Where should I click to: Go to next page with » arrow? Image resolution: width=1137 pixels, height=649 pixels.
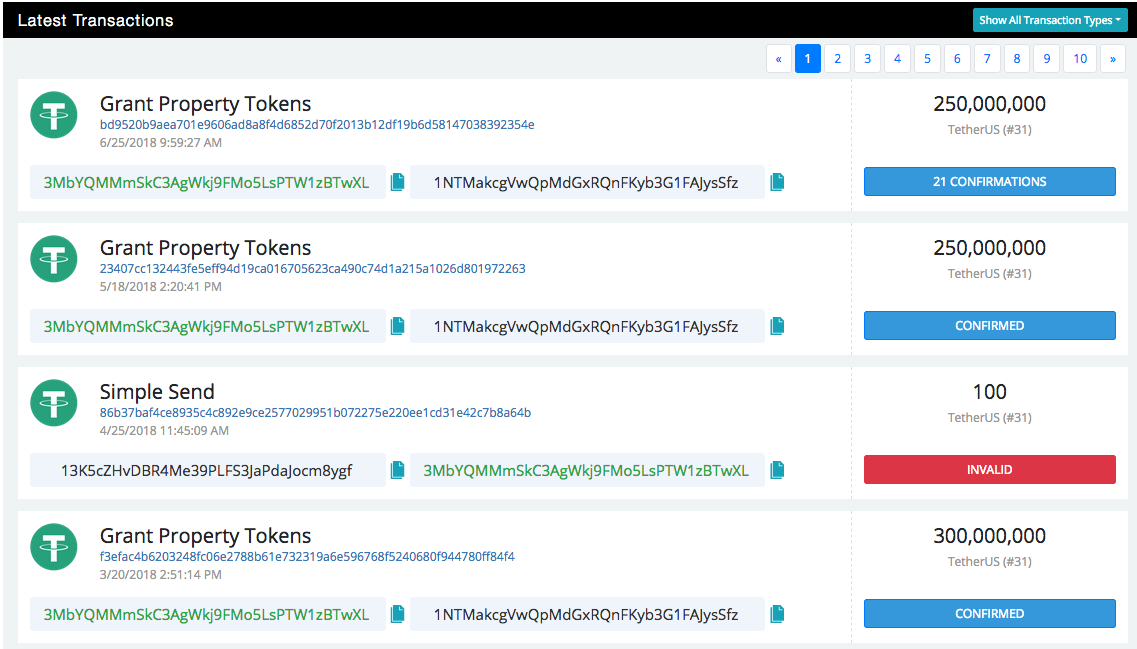click(x=1112, y=59)
